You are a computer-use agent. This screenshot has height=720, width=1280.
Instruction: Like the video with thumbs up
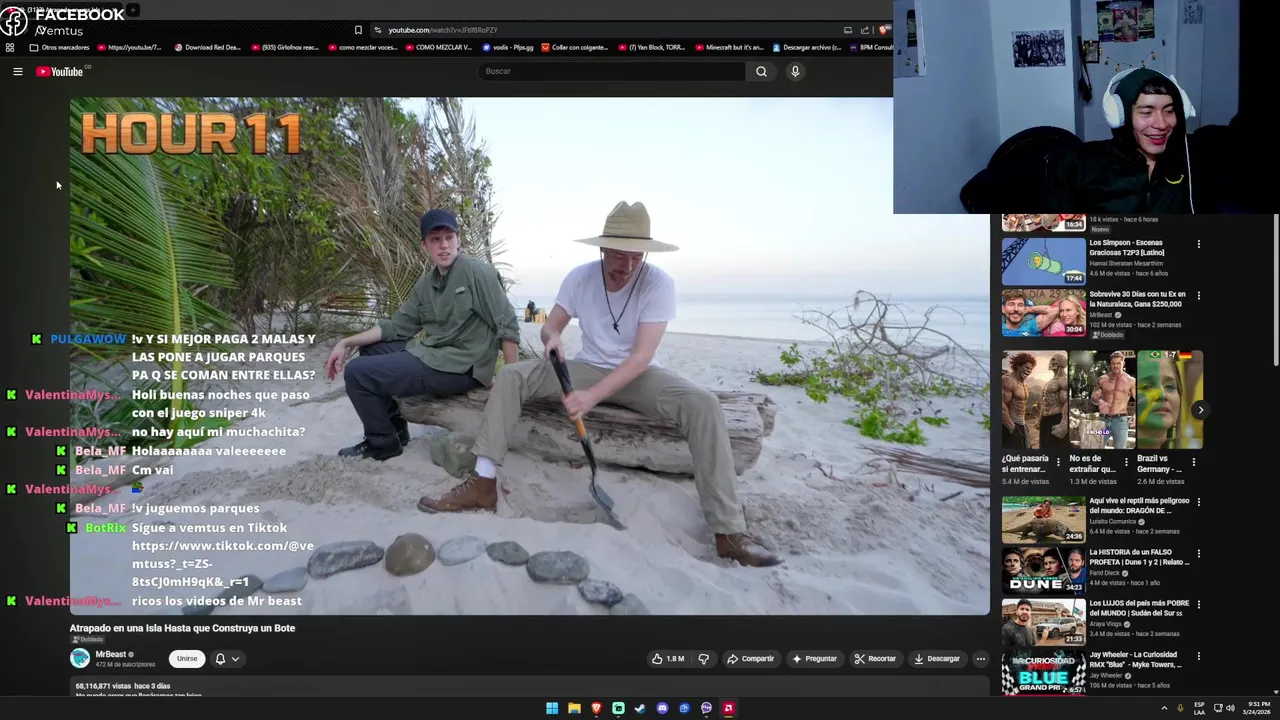coord(668,659)
